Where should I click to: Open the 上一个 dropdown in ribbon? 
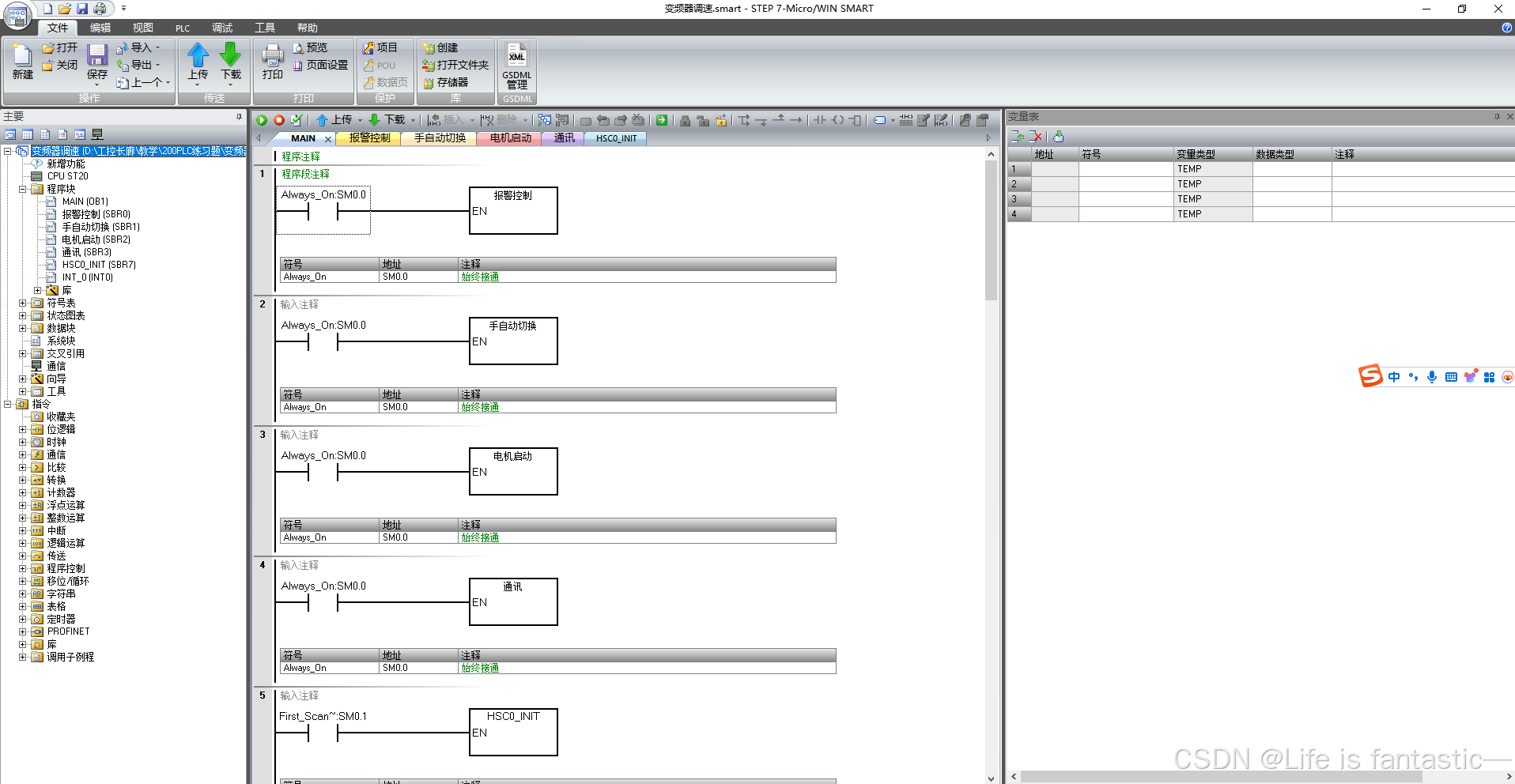click(x=168, y=82)
